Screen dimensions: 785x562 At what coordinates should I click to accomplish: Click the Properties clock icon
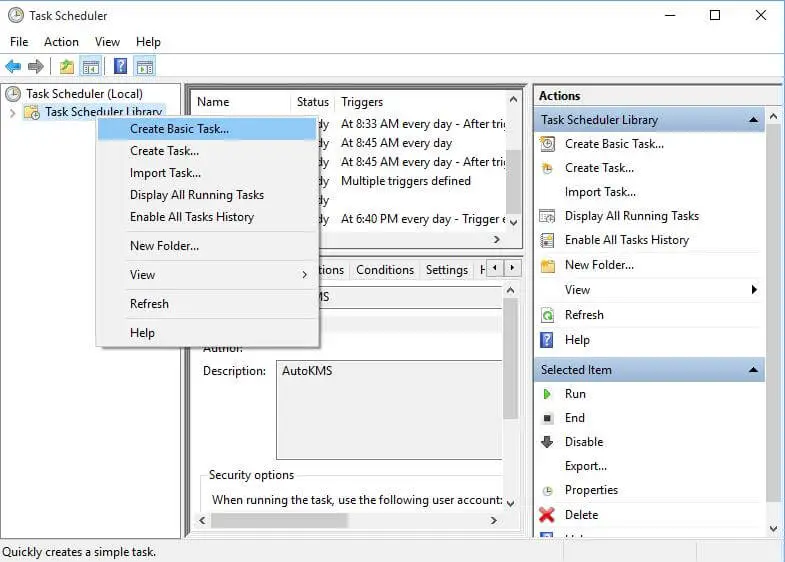pyautogui.click(x=548, y=490)
